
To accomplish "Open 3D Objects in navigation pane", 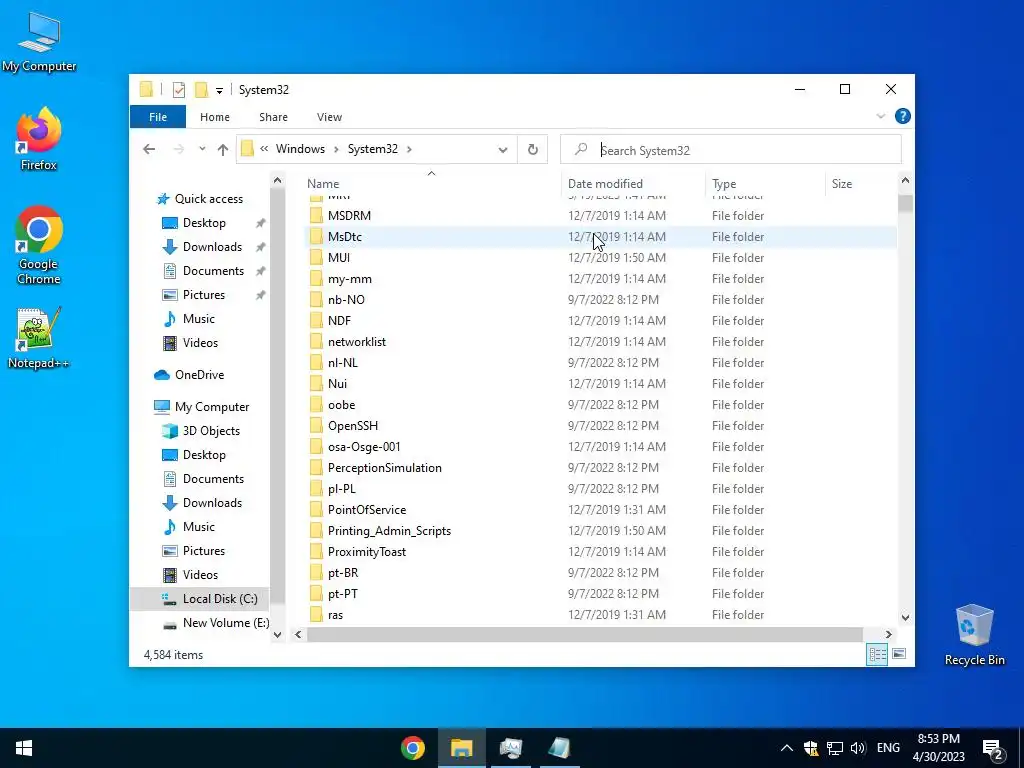I will click(x=201, y=431).
